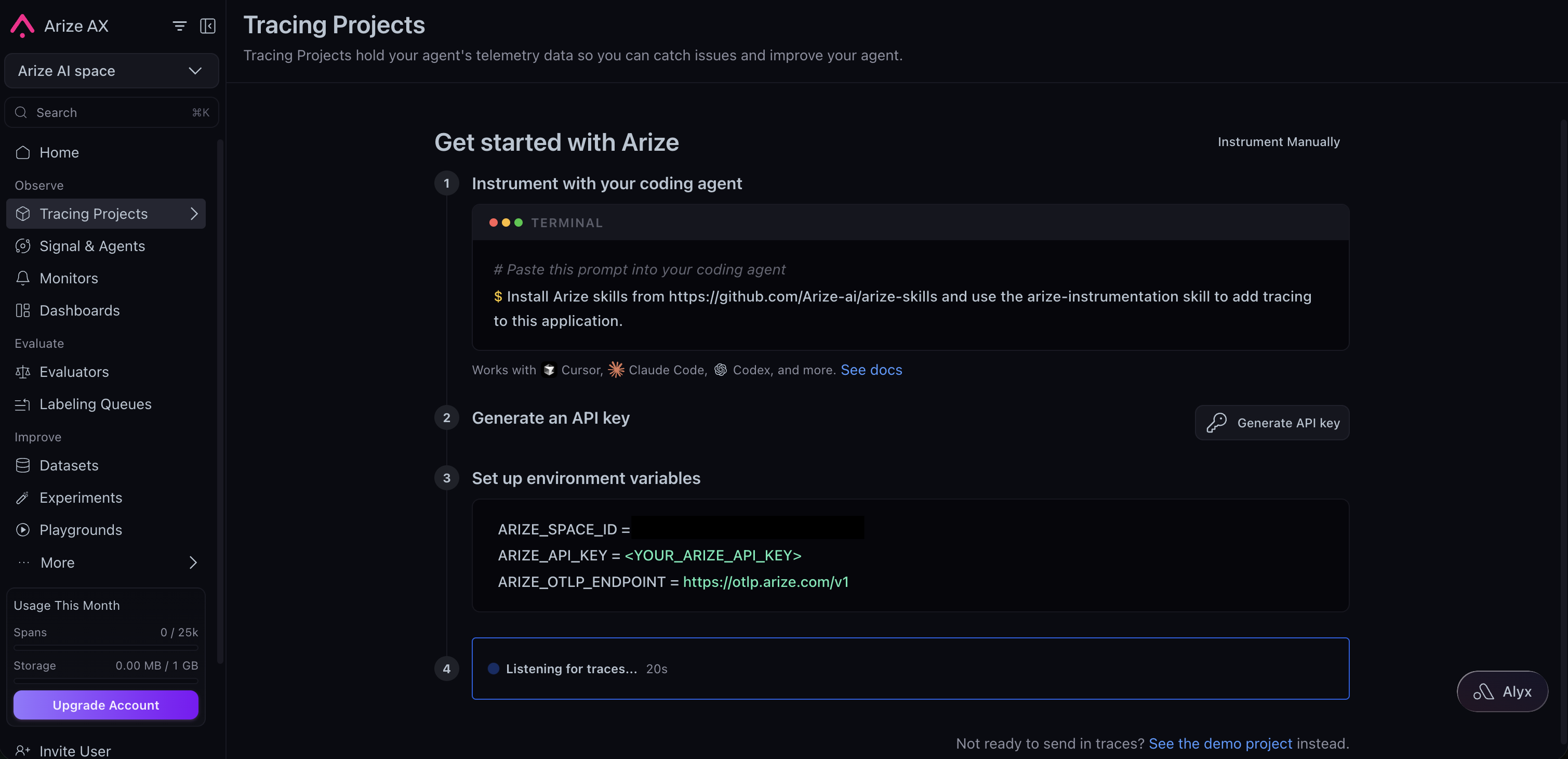
Task: Click the Datasets database icon
Action: pos(23,466)
